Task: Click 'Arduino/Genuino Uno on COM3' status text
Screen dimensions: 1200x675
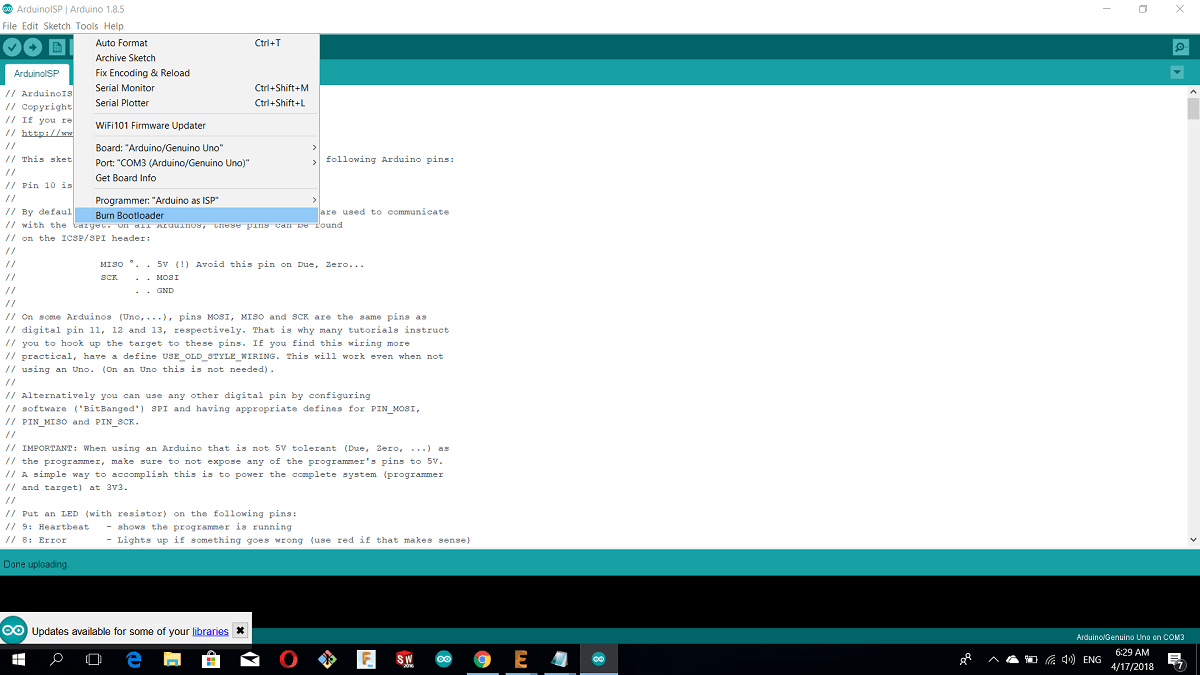Action: click(1130, 637)
